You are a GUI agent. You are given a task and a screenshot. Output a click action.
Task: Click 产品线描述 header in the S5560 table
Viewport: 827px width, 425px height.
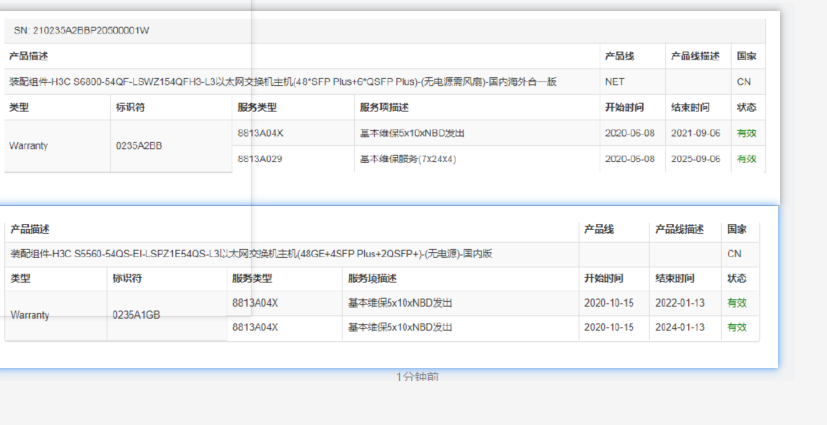pyautogui.click(x=679, y=229)
